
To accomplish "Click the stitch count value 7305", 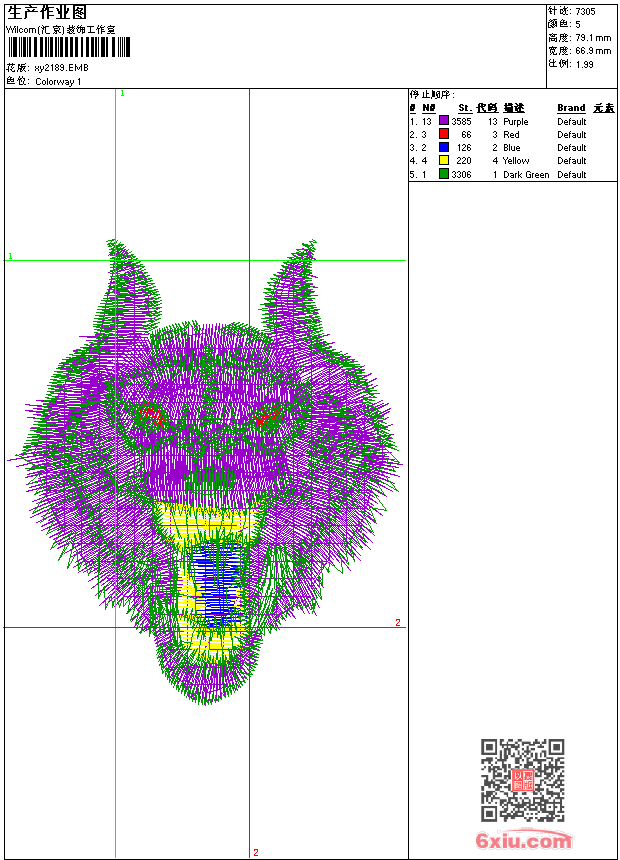I will click(585, 11).
